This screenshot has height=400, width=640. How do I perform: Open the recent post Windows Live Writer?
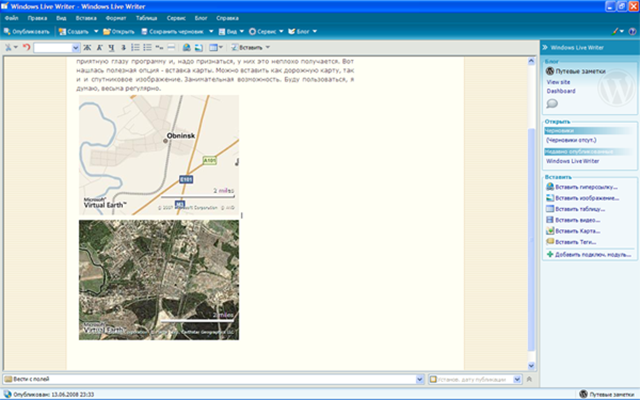pyautogui.click(x=573, y=161)
